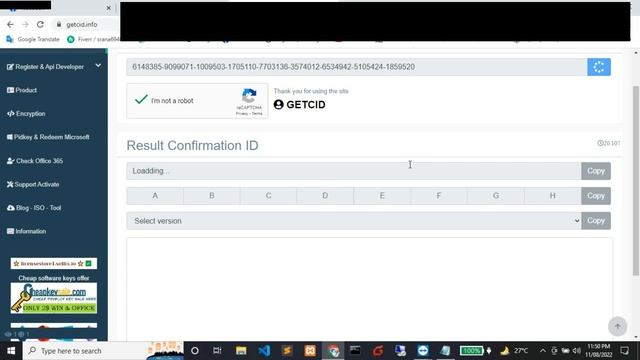Open the cheapkeysale.com ad banner
Viewport: 640px width, 360px height.
tap(54, 298)
